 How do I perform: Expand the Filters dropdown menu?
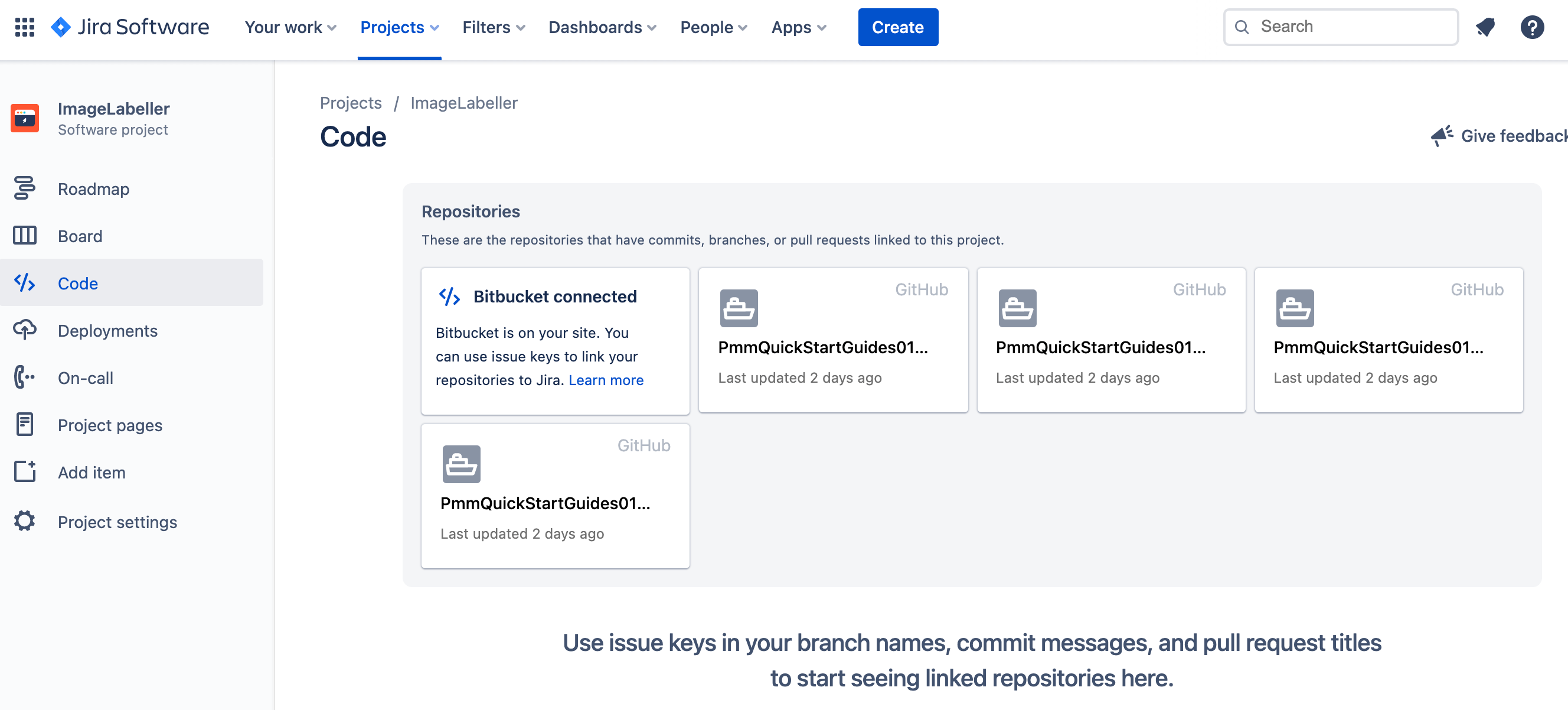click(494, 27)
